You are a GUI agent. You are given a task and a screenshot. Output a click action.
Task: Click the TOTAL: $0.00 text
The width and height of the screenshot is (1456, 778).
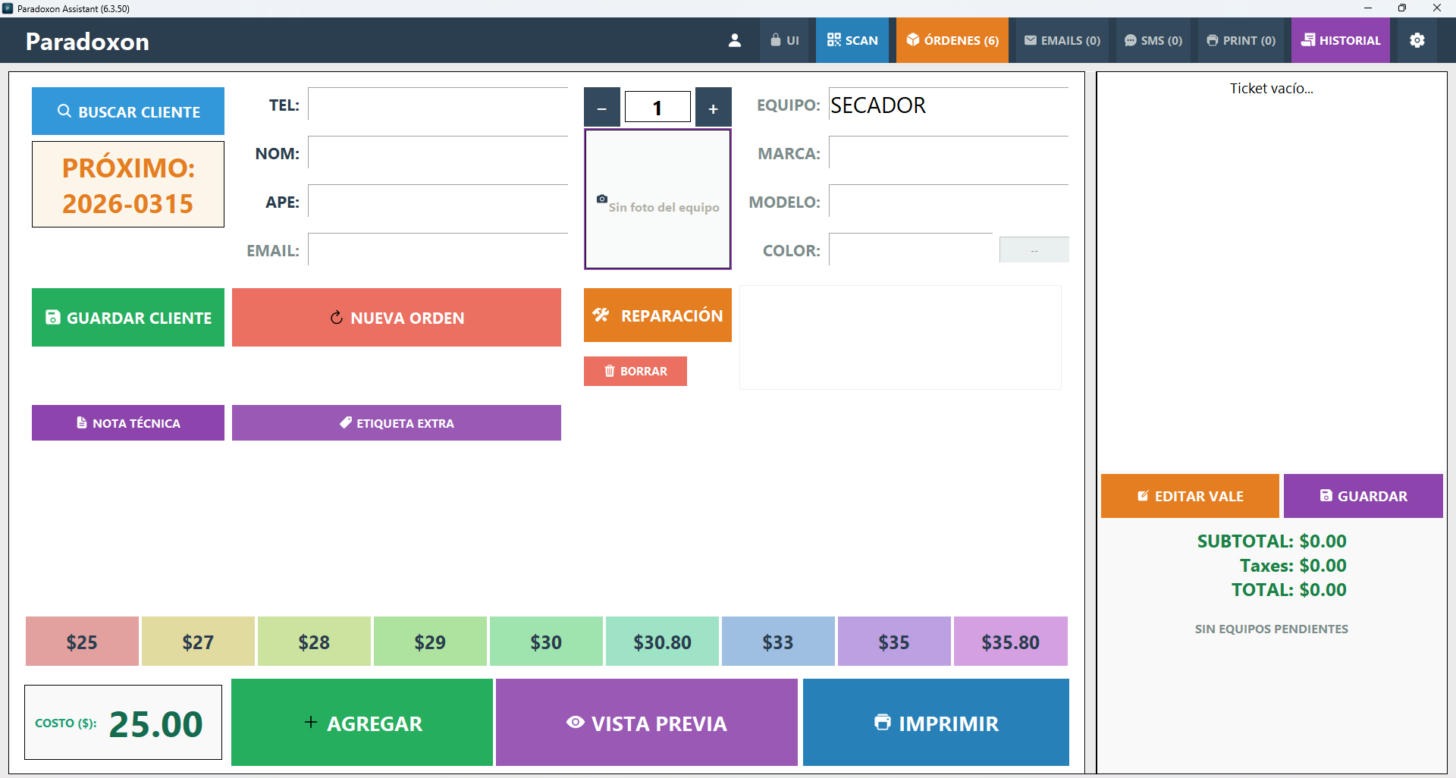point(1289,589)
